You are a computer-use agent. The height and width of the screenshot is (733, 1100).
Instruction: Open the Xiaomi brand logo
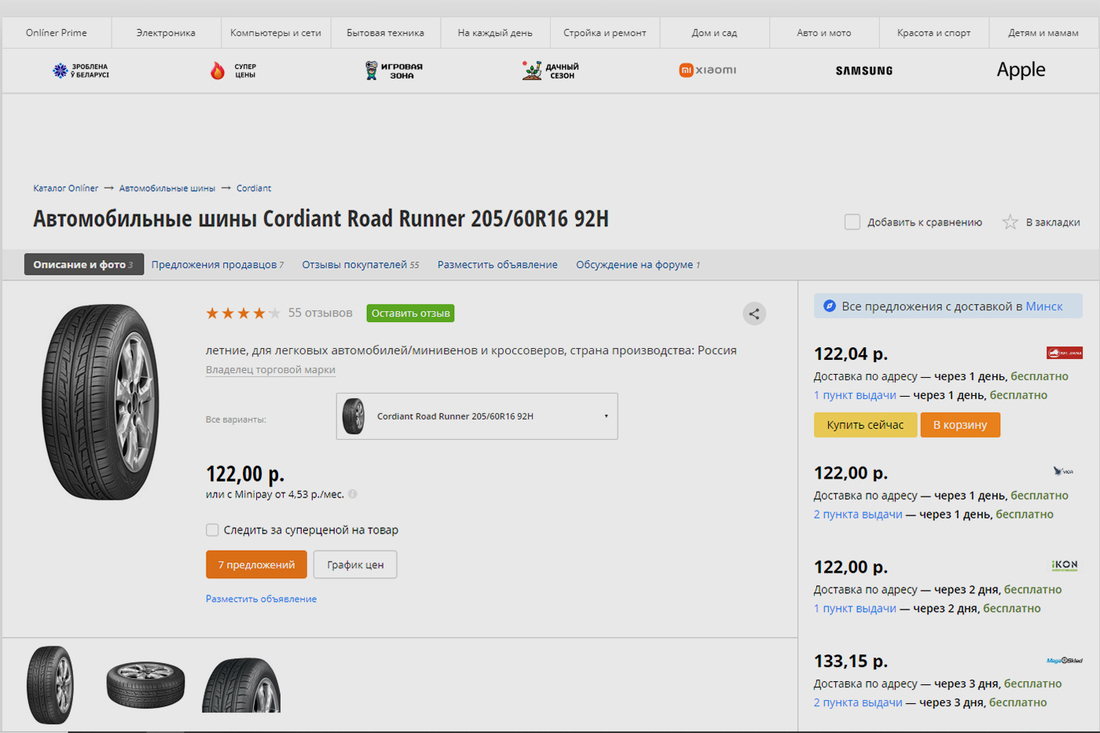(x=708, y=70)
